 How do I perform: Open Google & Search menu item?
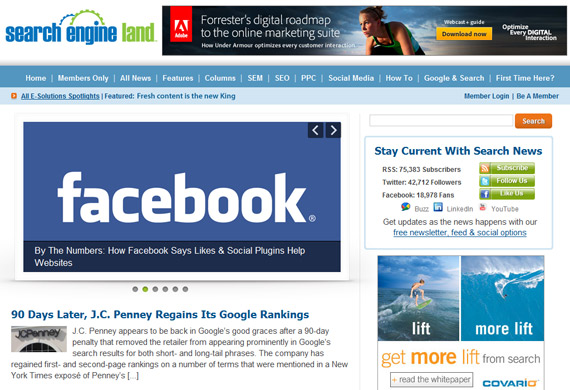(x=454, y=78)
